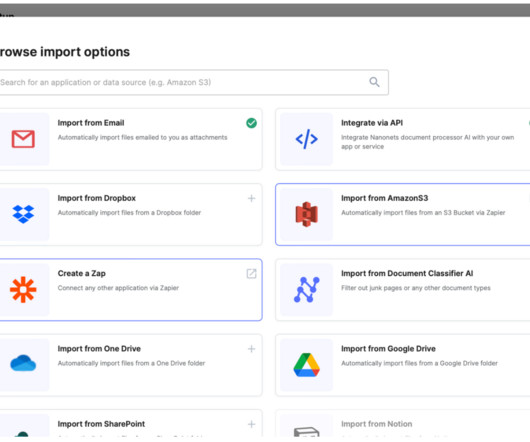Open external link icon on Create a Zap
This screenshot has width=530, height=442.
[251, 273]
